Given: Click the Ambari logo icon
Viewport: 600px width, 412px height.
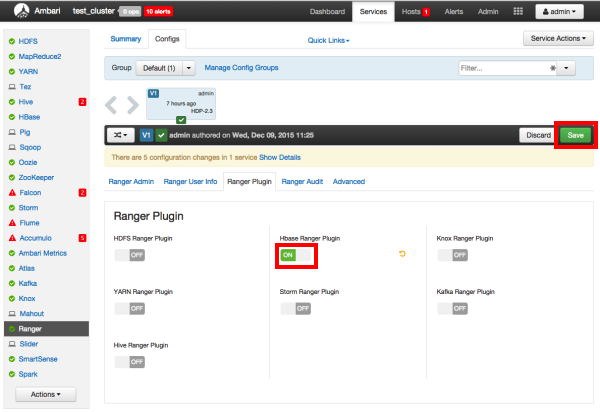Looking at the screenshot, I should (21, 11).
